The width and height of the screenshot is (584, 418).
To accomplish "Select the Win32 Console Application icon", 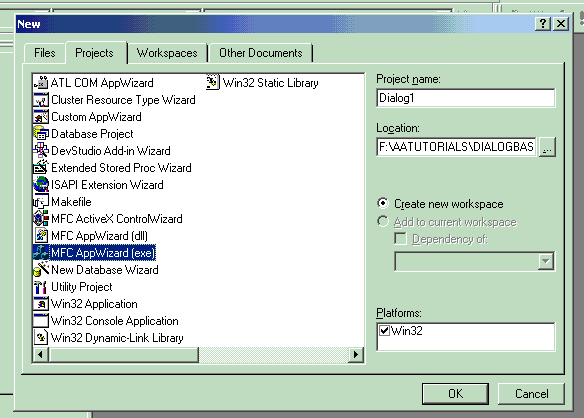I will pos(41,321).
